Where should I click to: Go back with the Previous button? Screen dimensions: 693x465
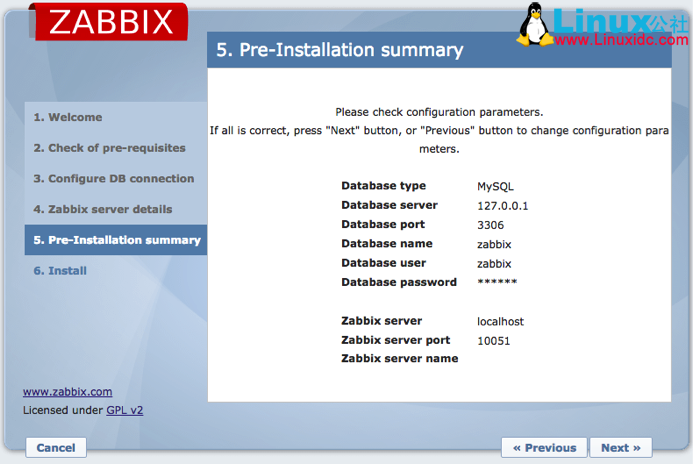(544, 448)
